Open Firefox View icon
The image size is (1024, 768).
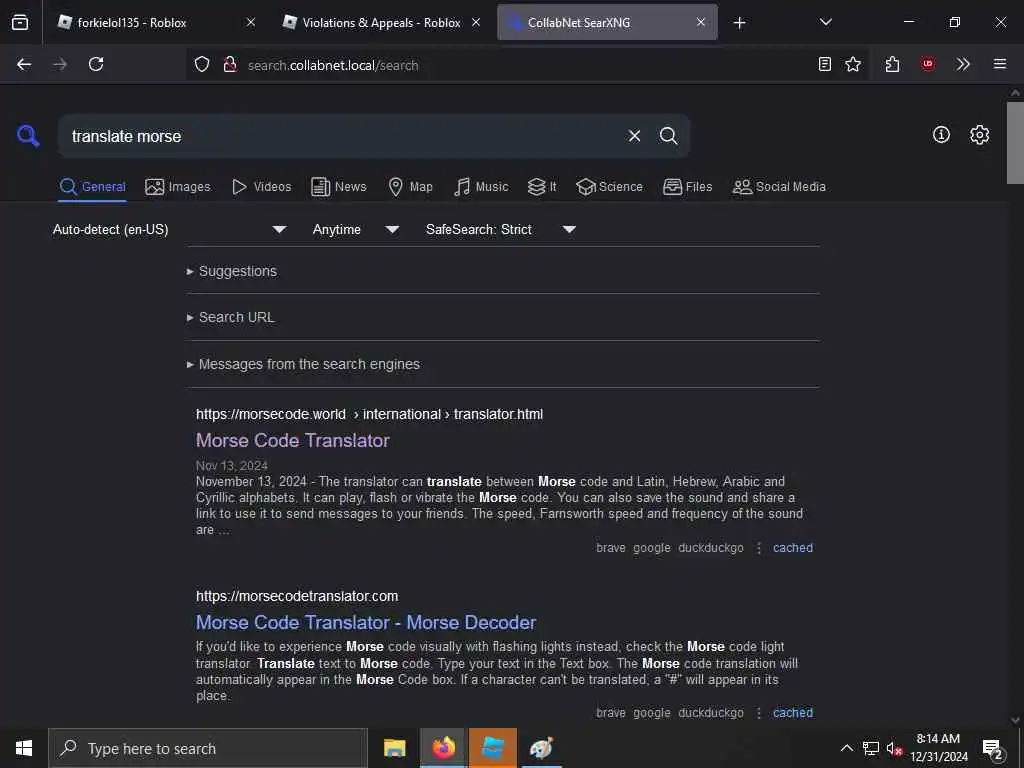pyautogui.click(x=20, y=22)
